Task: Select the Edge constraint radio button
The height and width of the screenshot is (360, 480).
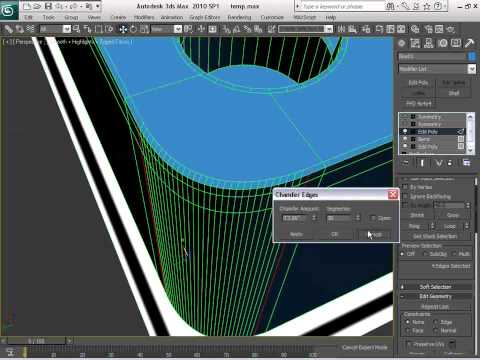Action: 436,322
